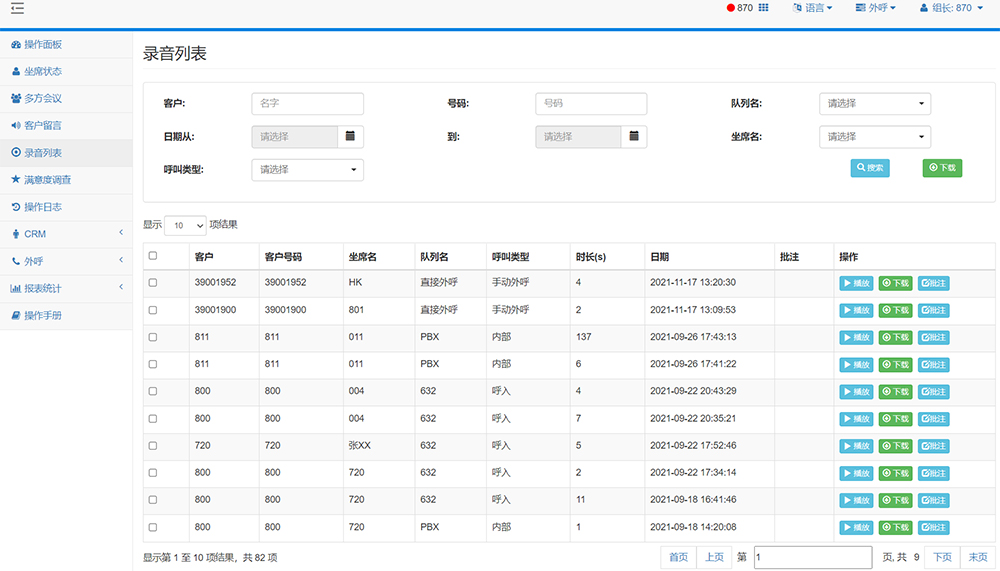This screenshot has height=571, width=1000.
Task: Toggle the select-all checkbox in the table header
Action: point(152,256)
